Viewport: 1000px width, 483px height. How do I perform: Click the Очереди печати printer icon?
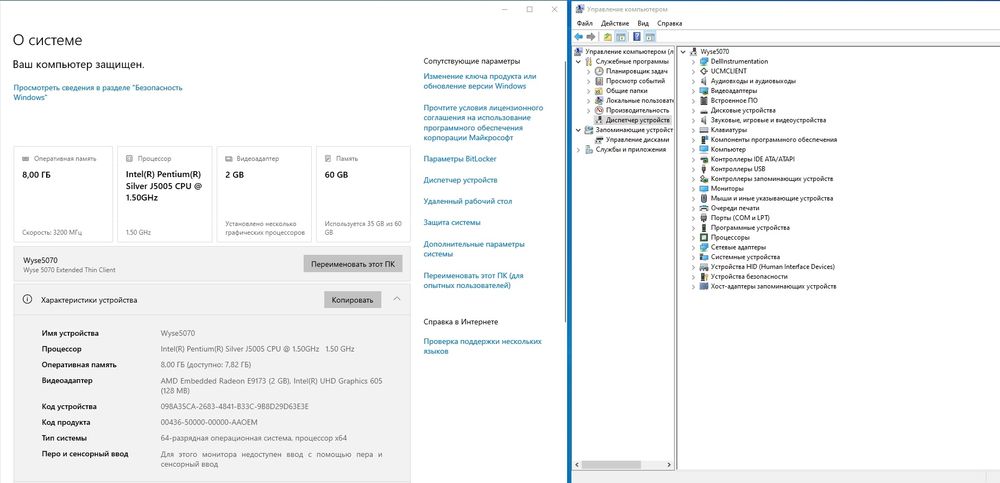pyautogui.click(x=704, y=208)
